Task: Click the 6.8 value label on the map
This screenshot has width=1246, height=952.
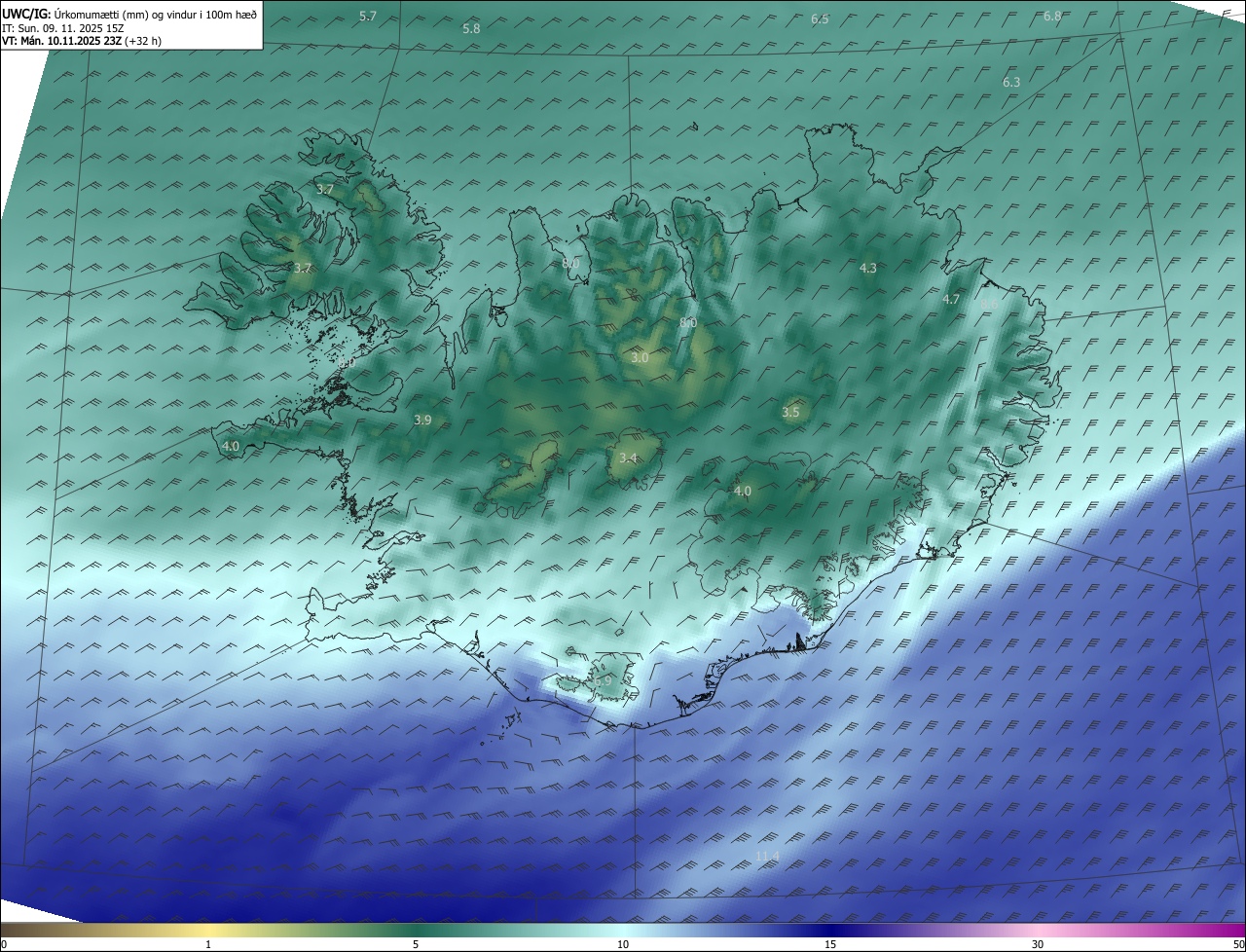Action: pyautogui.click(x=1052, y=17)
